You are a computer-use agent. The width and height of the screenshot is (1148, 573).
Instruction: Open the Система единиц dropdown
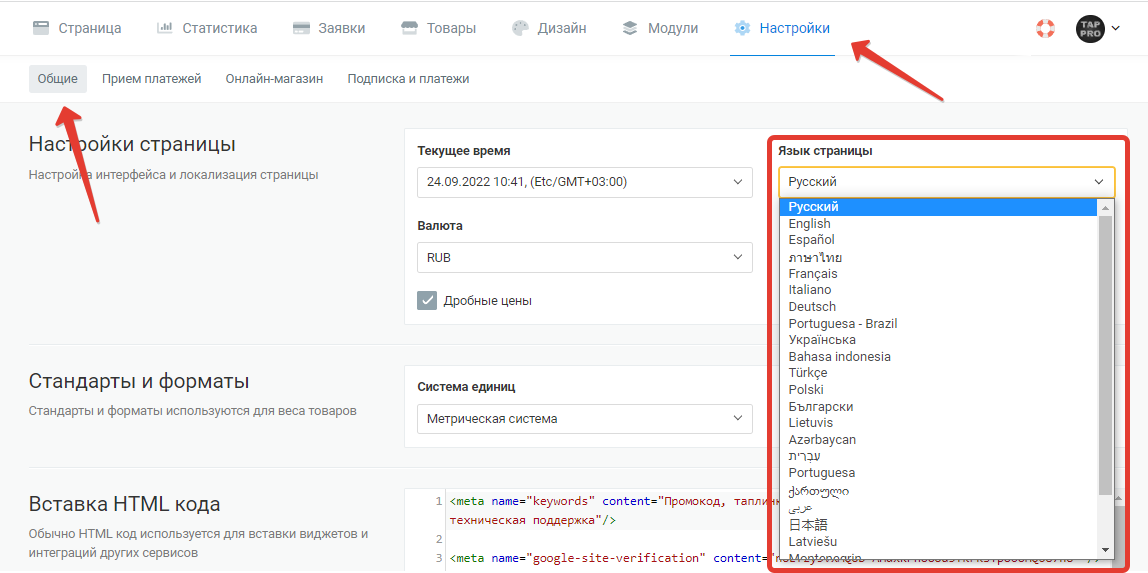click(584, 419)
